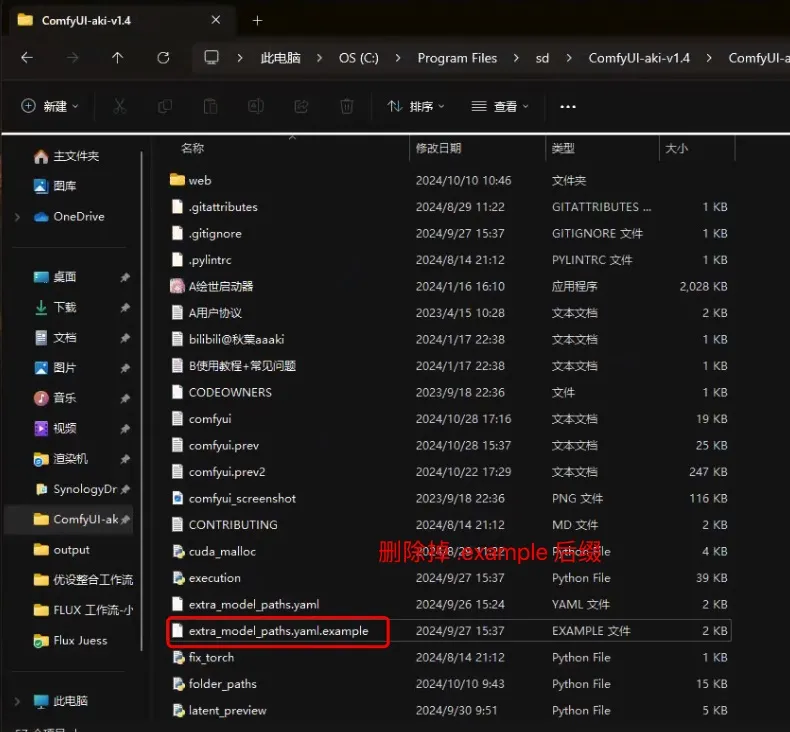
Task: Open 优设整合工作流 folder in sidebar
Action: pos(83,580)
